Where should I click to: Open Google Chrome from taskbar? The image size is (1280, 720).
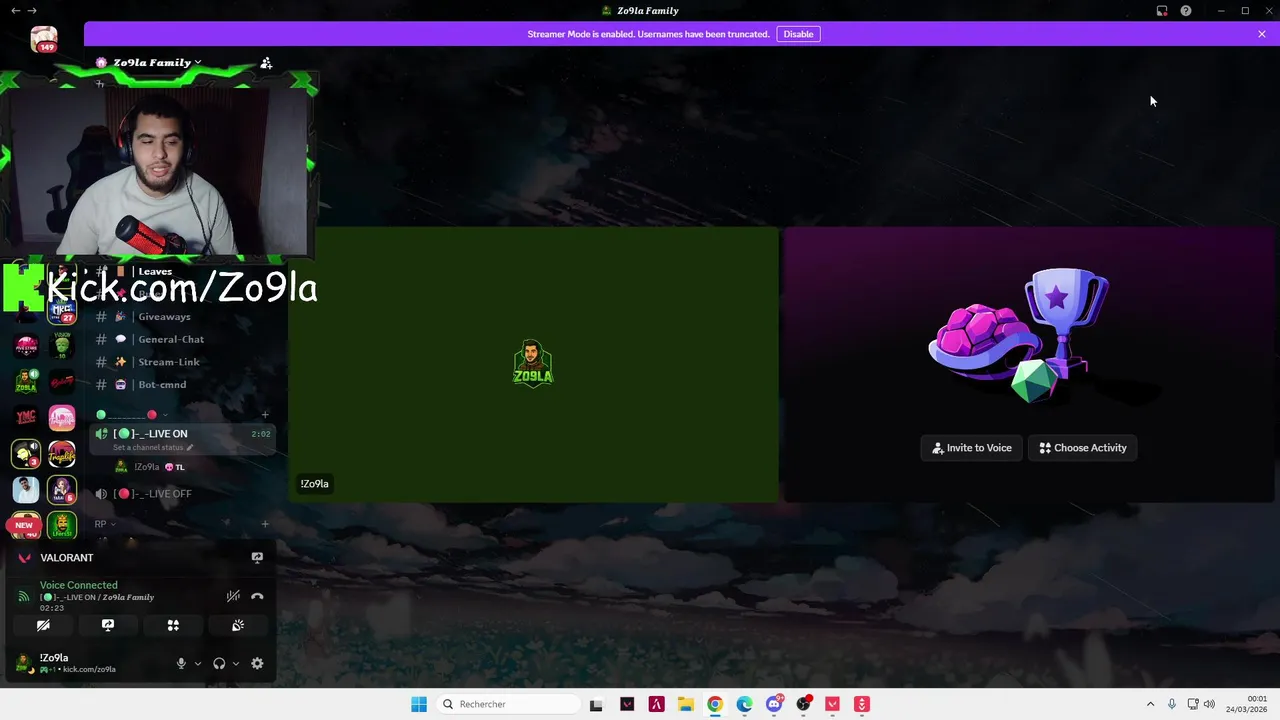pos(715,704)
